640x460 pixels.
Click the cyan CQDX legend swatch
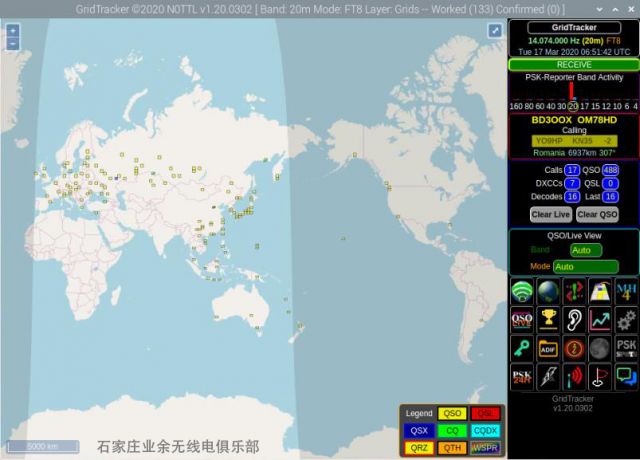pos(485,431)
